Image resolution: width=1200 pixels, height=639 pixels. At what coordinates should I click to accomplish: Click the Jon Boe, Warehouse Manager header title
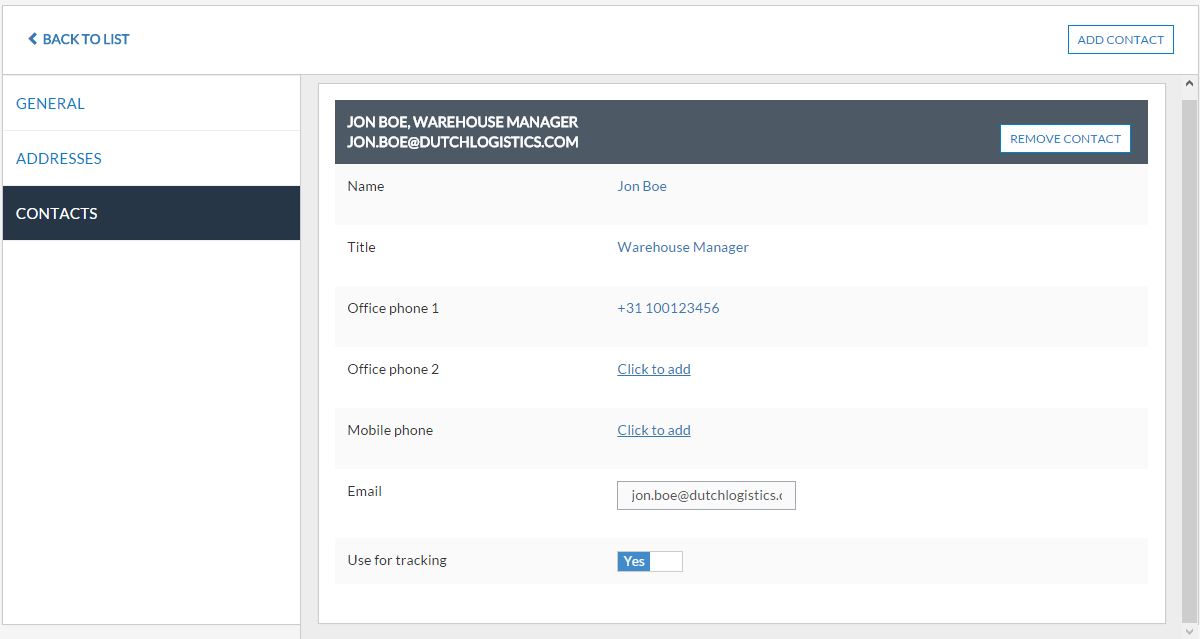(x=462, y=122)
